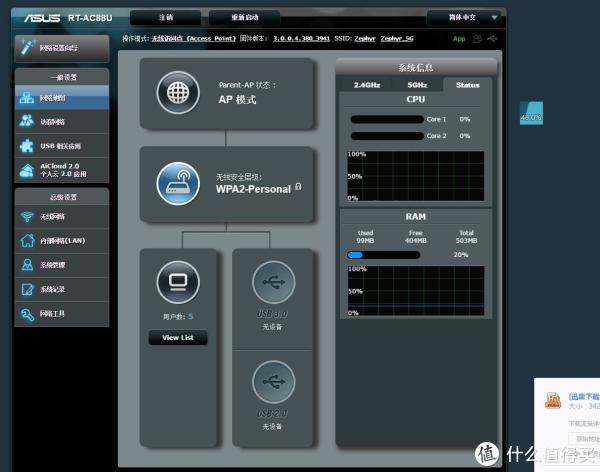Click the Xunlei download icon in the popup
Viewport: 600px width, 472px height.
[x=553, y=400]
